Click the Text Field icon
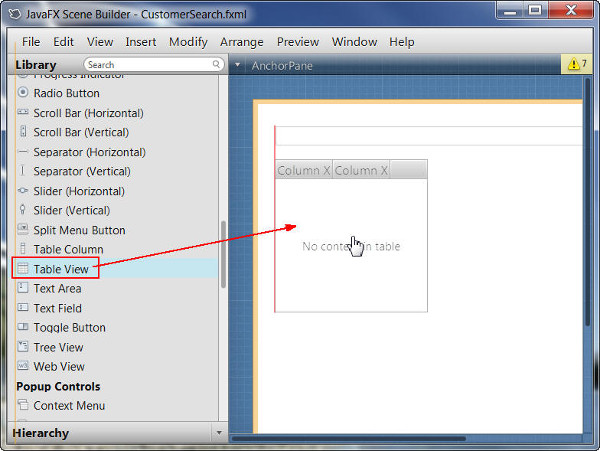 point(23,307)
